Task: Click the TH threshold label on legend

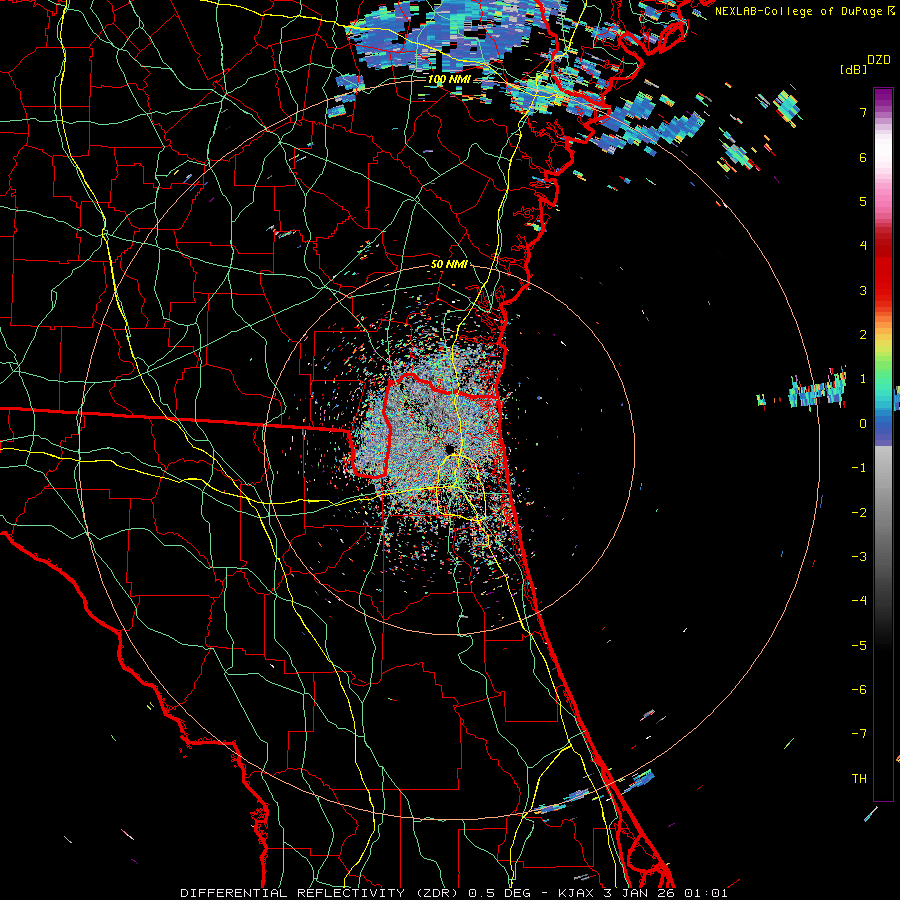Action: [x=859, y=778]
